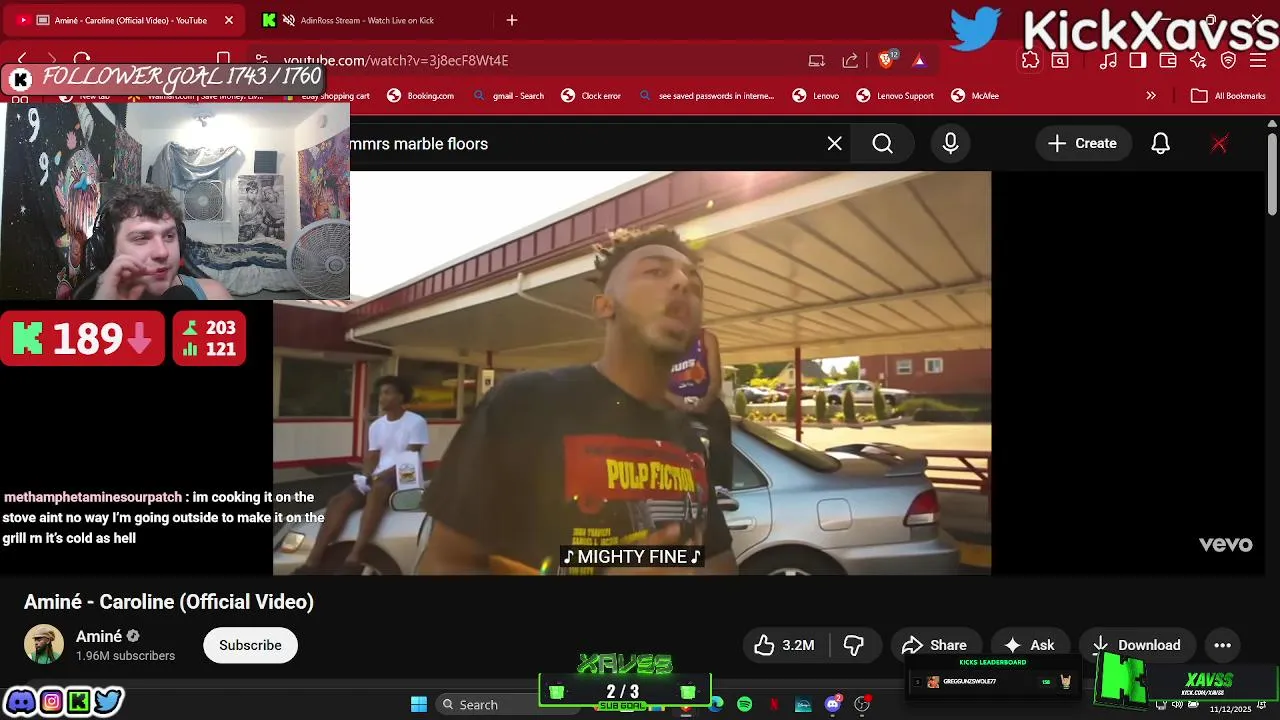Click the video title text

[x=169, y=602]
